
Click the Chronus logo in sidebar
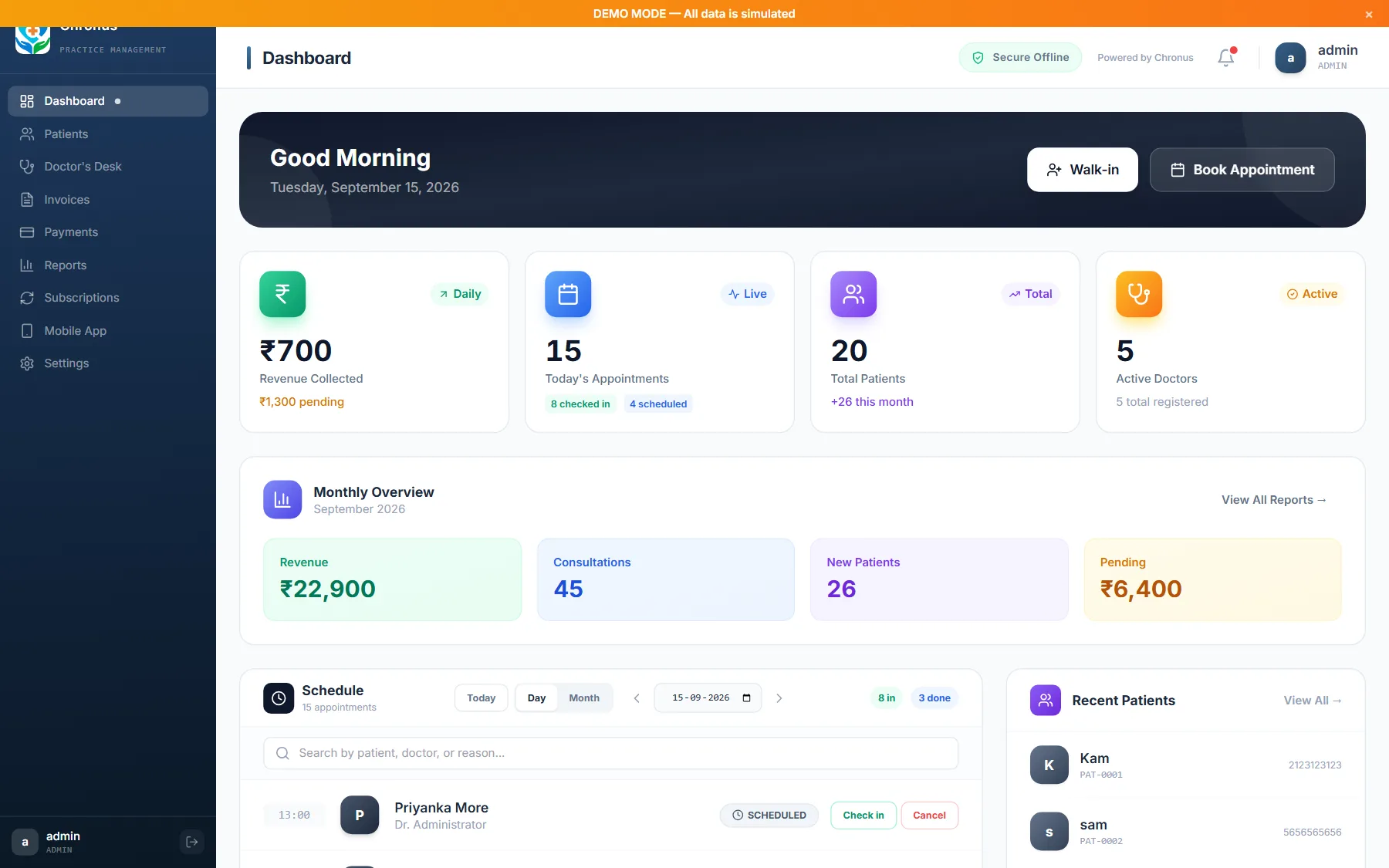click(33, 39)
